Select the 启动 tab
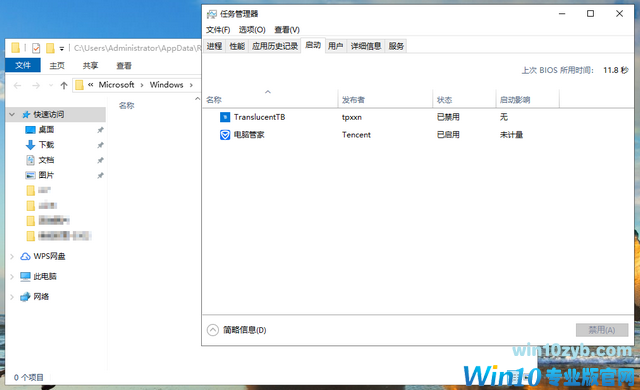The height and width of the screenshot is (390, 640). coord(313,45)
